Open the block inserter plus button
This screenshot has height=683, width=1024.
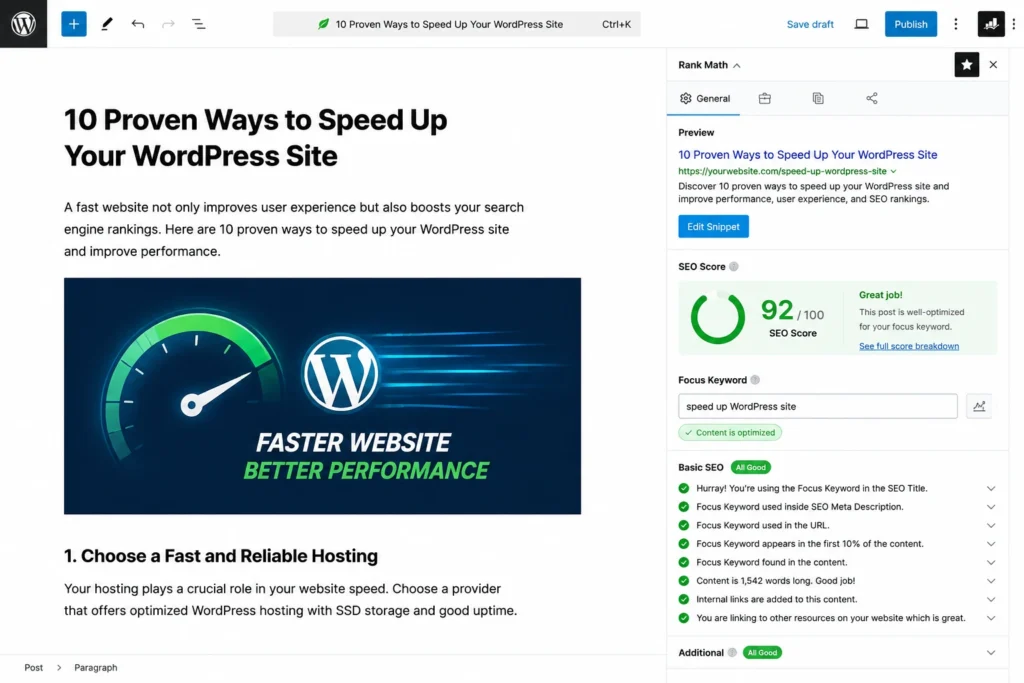coord(74,24)
